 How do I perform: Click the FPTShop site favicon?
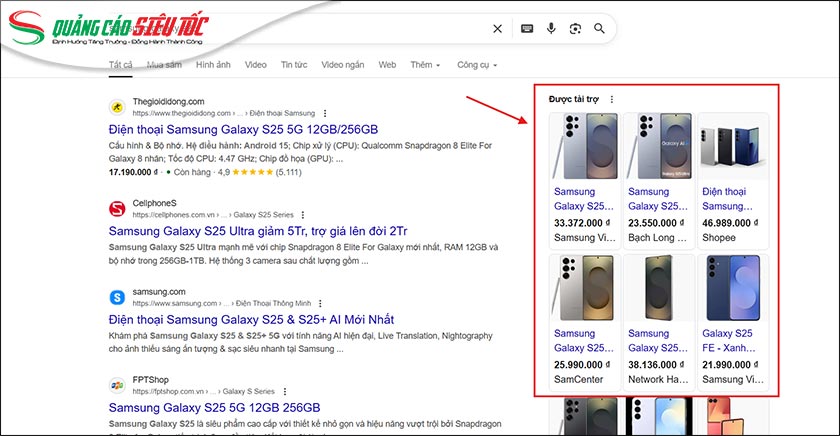pyautogui.click(x=117, y=385)
